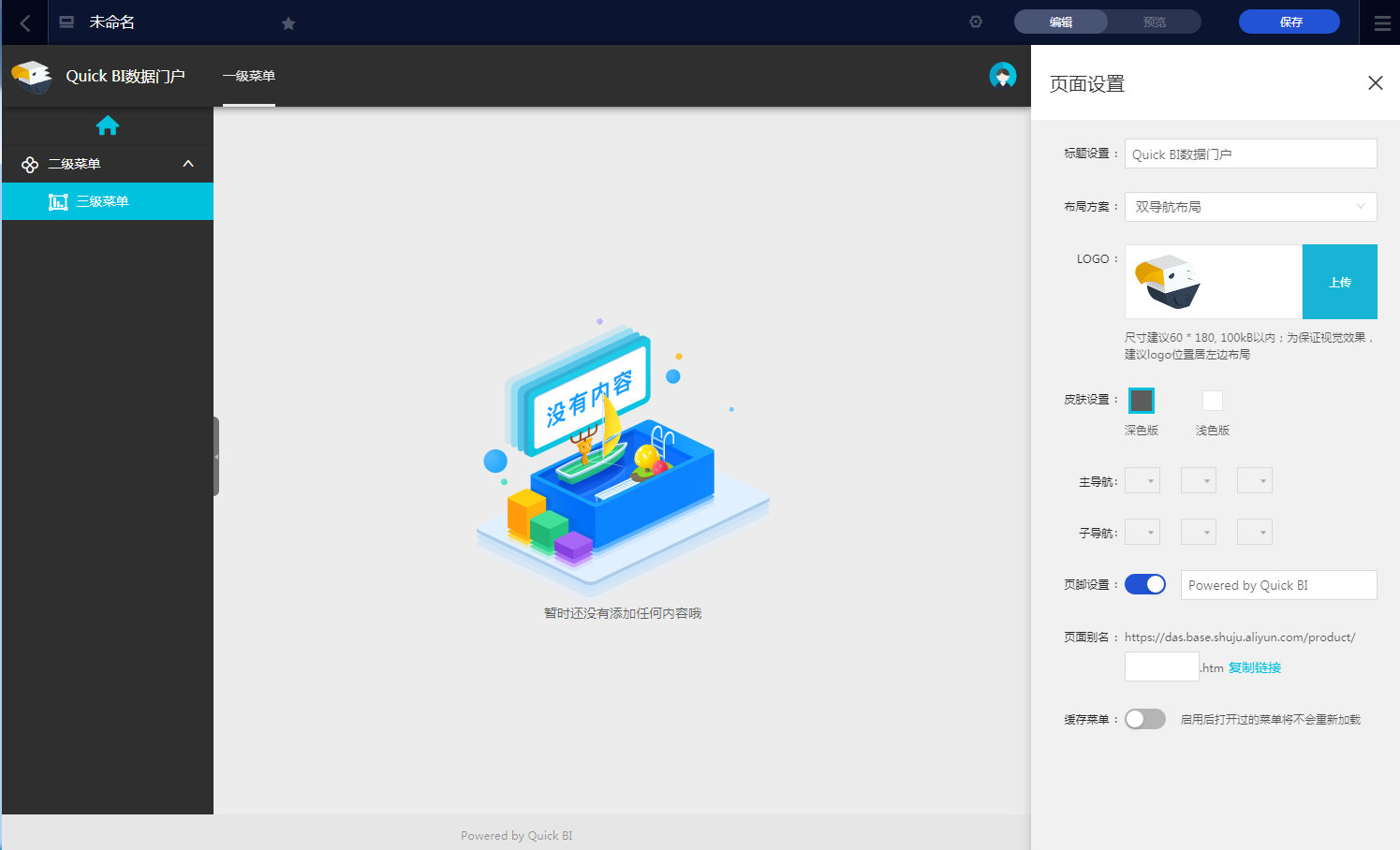1400x850 pixels.
Task: Enable the 缓存菜单 toggle switch
Action: 1145,719
